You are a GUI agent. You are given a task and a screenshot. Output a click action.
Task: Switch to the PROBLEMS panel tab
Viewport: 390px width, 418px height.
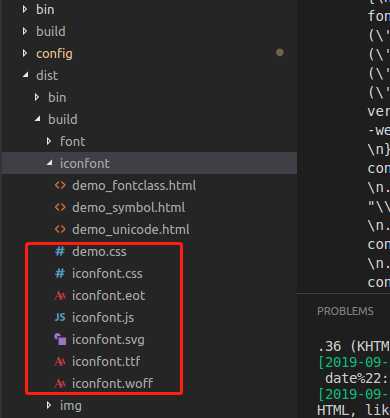345,311
